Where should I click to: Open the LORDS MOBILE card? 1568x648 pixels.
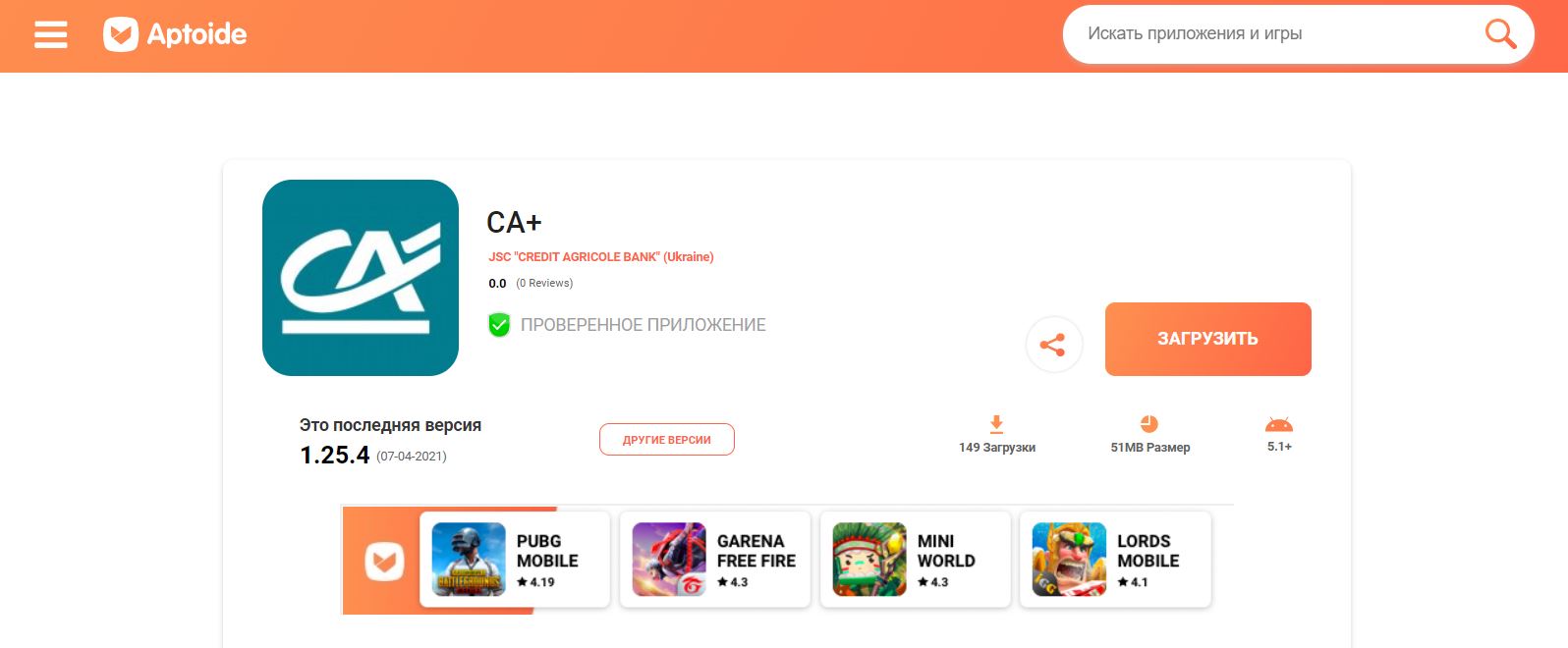point(1115,560)
